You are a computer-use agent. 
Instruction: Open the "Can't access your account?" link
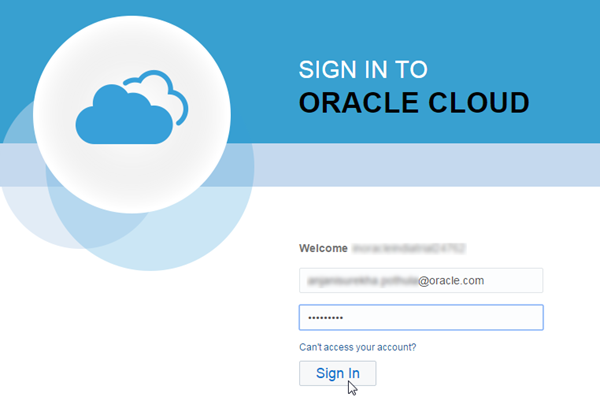[x=357, y=347]
